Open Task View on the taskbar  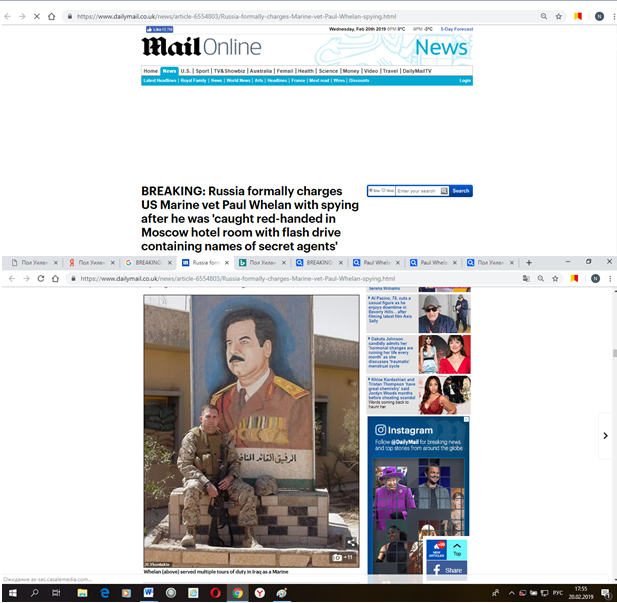tap(56, 593)
